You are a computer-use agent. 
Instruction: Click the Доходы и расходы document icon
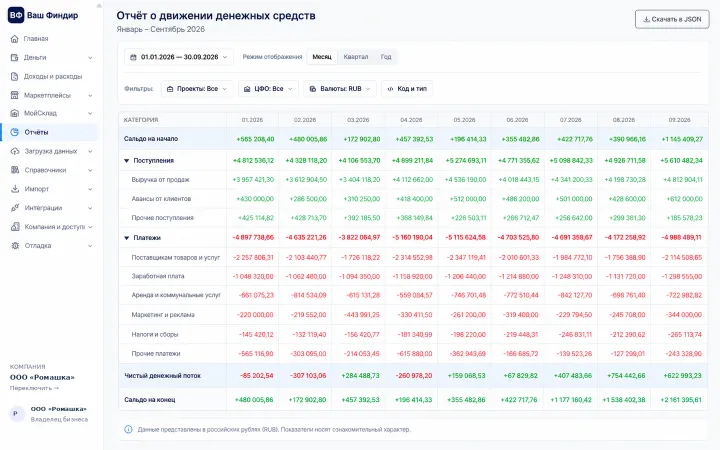click(x=15, y=76)
